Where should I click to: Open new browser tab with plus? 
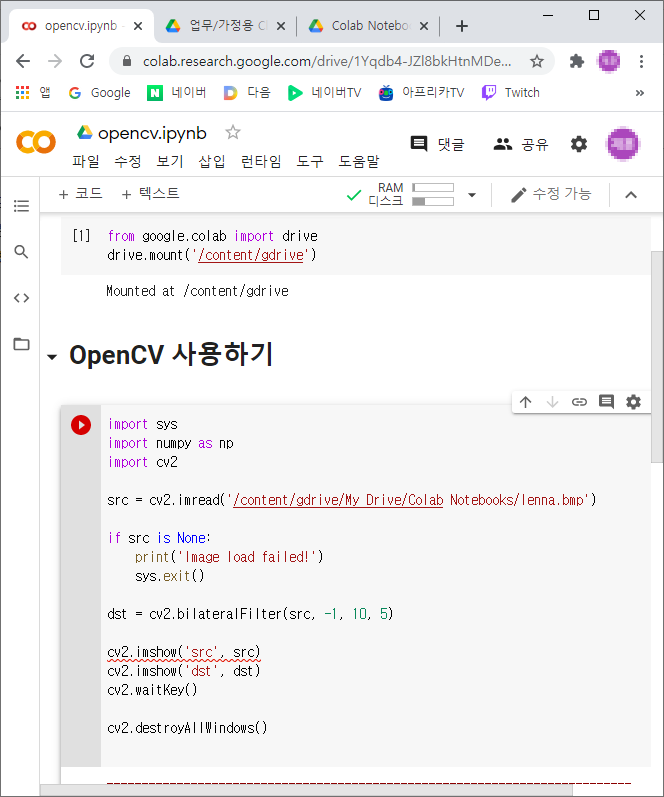pos(462,26)
